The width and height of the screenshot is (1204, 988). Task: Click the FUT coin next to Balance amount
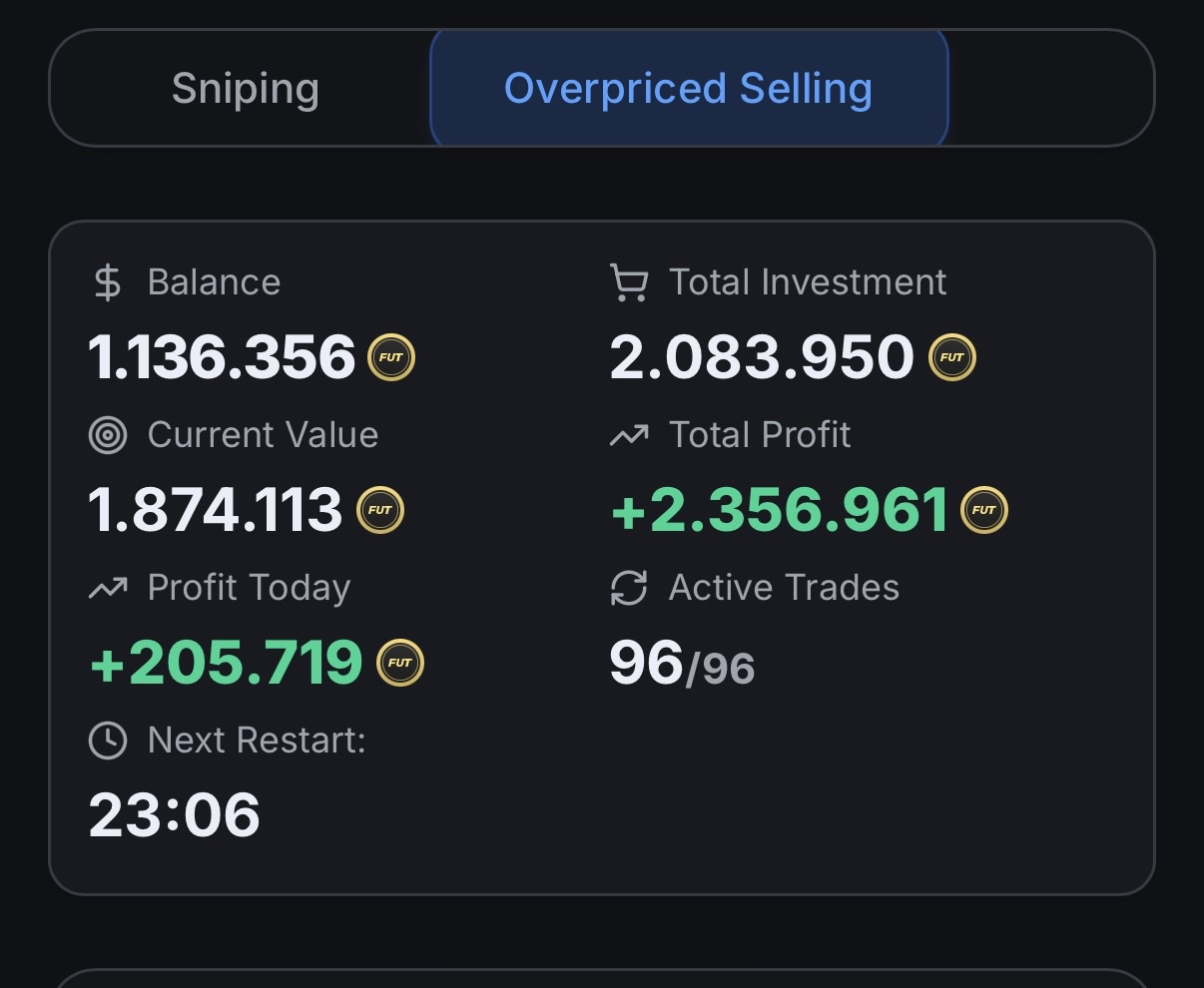point(391,357)
